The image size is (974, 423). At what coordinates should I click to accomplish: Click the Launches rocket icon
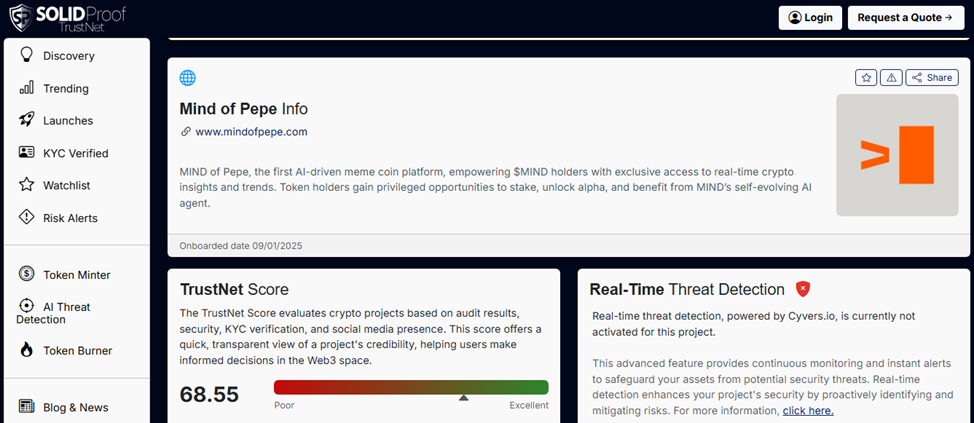click(x=26, y=120)
